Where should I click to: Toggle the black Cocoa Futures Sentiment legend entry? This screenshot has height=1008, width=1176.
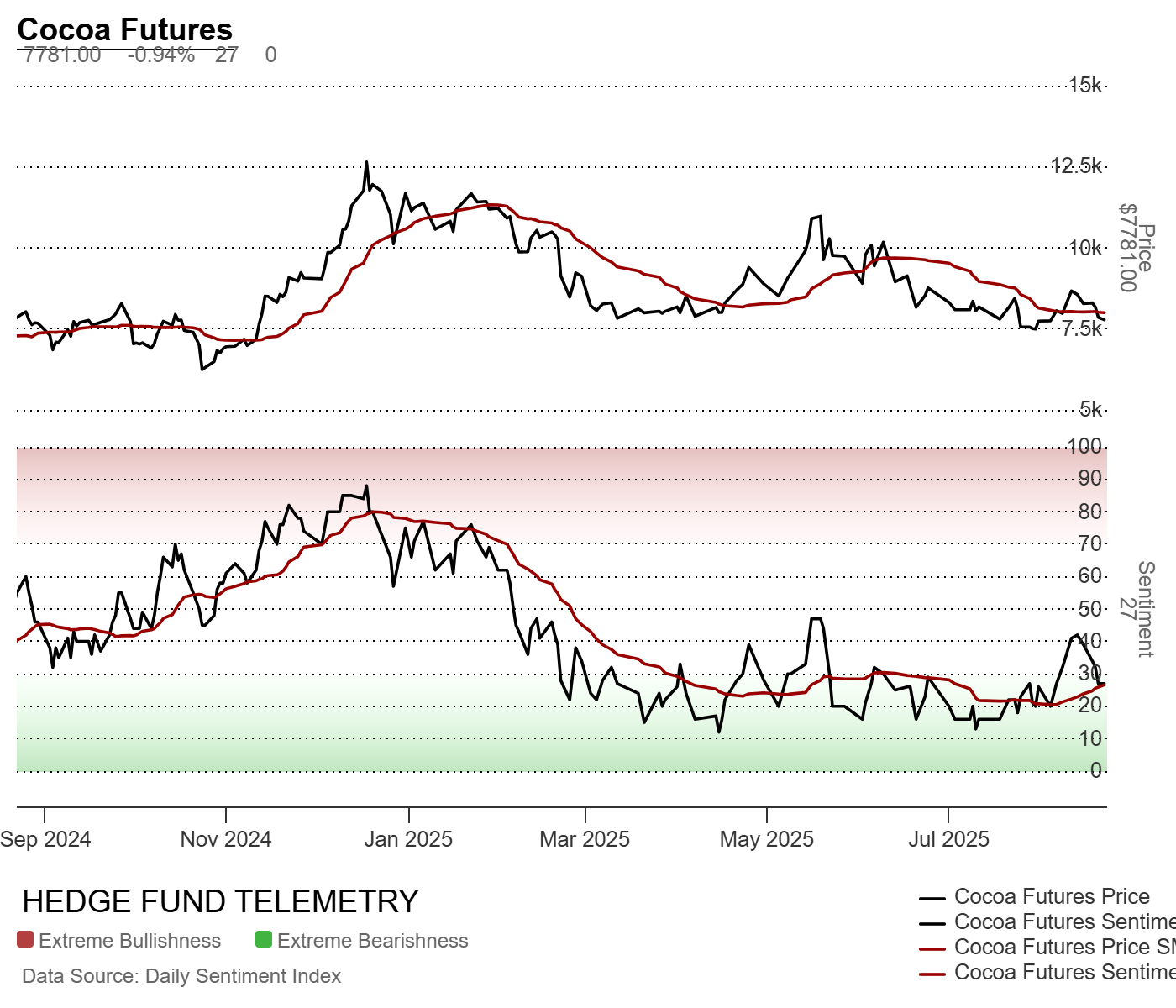[x=1063, y=922]
